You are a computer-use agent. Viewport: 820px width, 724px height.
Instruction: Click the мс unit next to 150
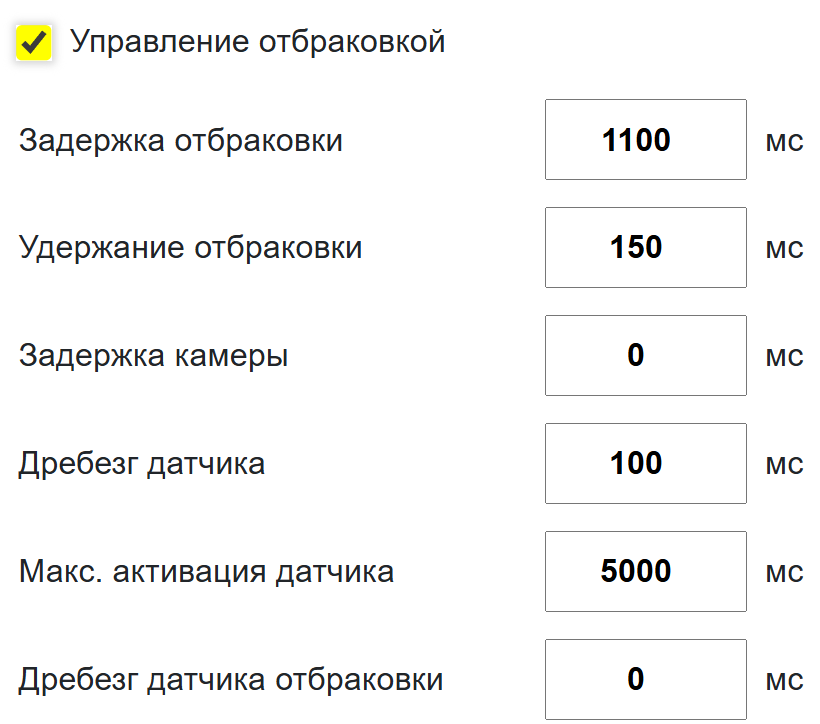click(x=784, y=249)
